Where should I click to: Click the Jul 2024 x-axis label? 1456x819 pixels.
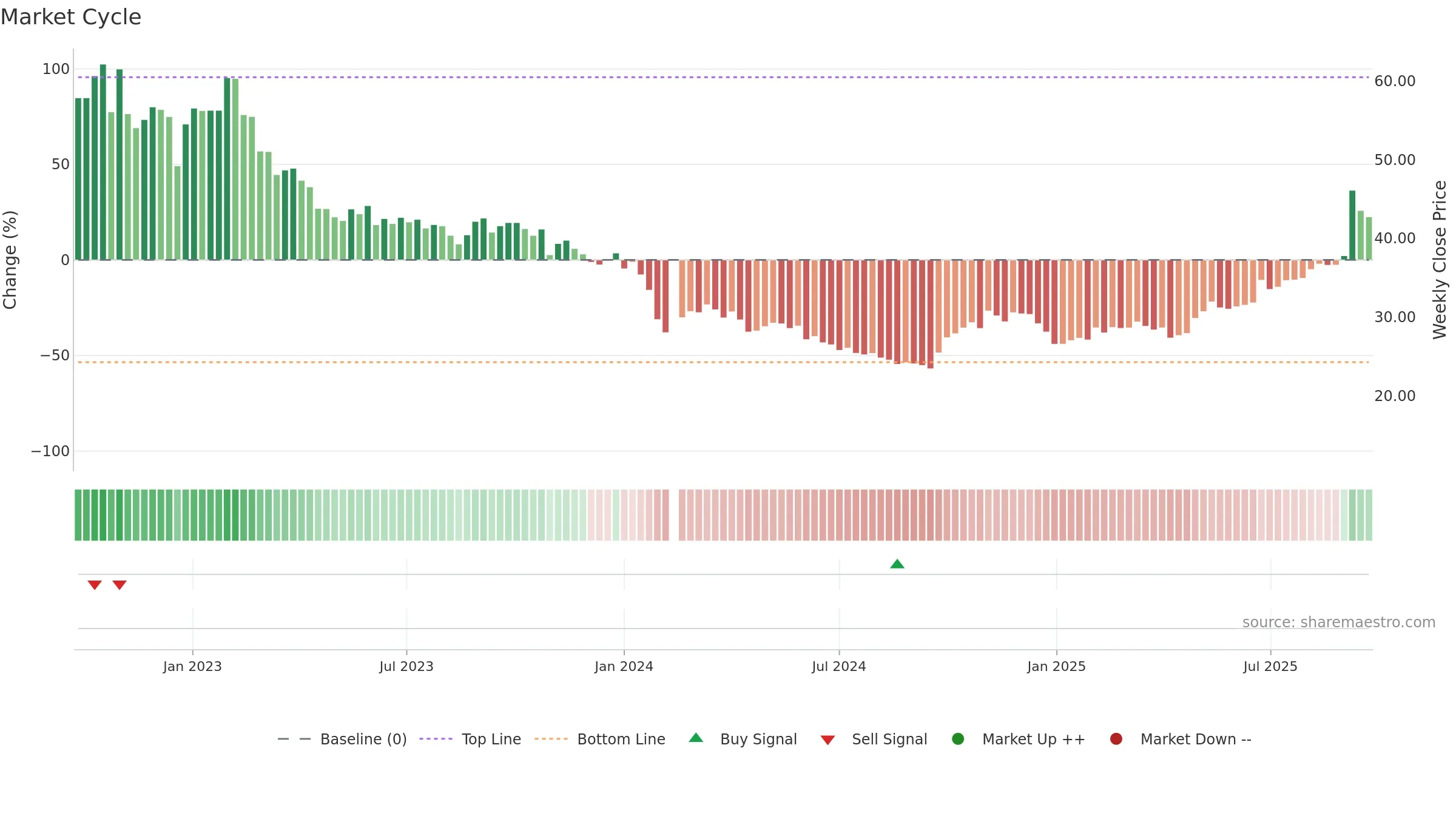(839, 667)
